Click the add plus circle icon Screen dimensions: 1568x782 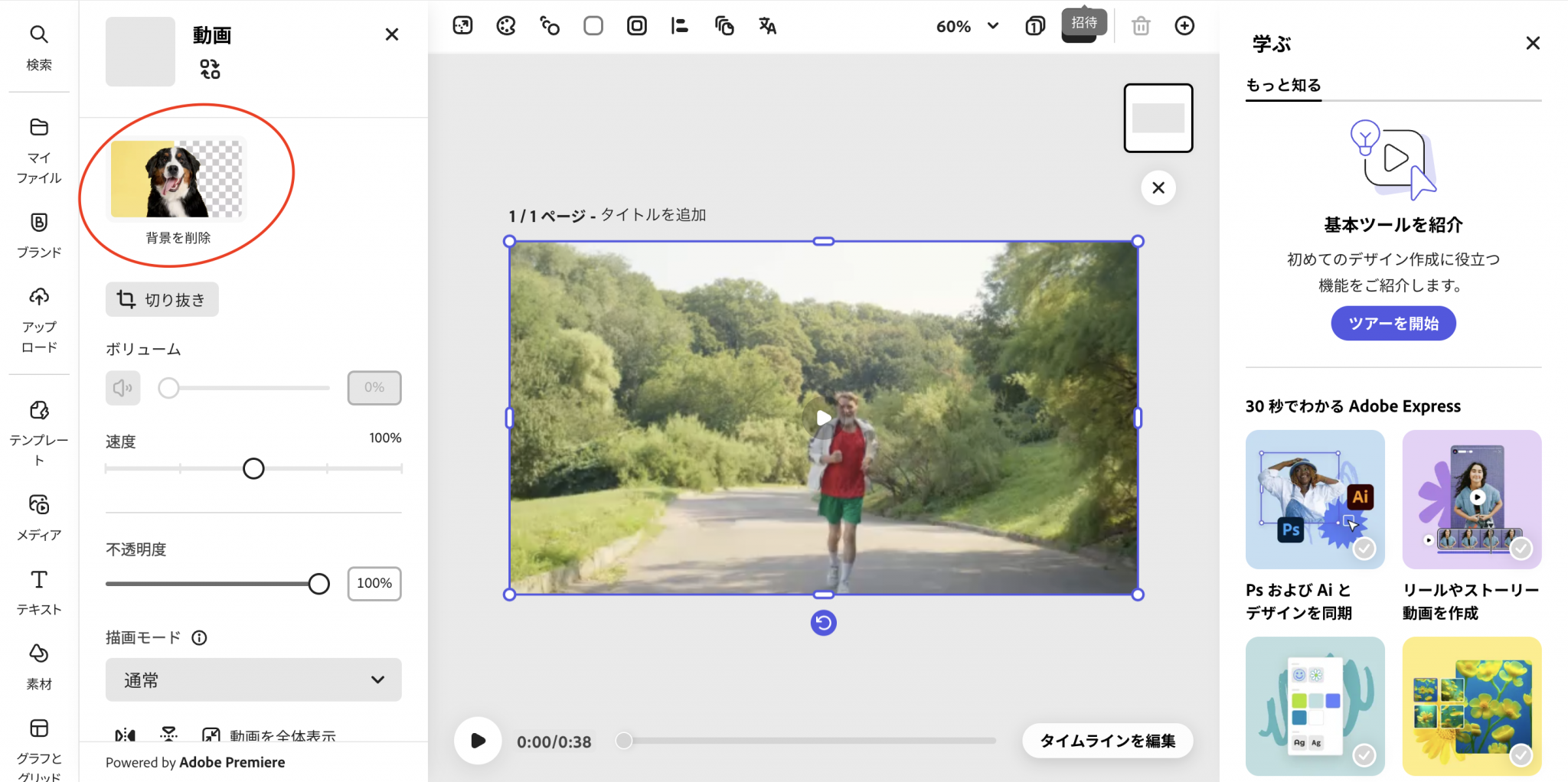coord(1184,26)
